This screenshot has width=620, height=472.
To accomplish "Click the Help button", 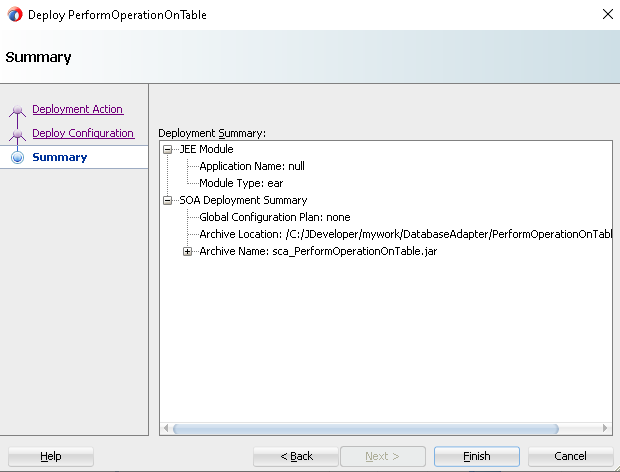I will (x=51, y=456).
